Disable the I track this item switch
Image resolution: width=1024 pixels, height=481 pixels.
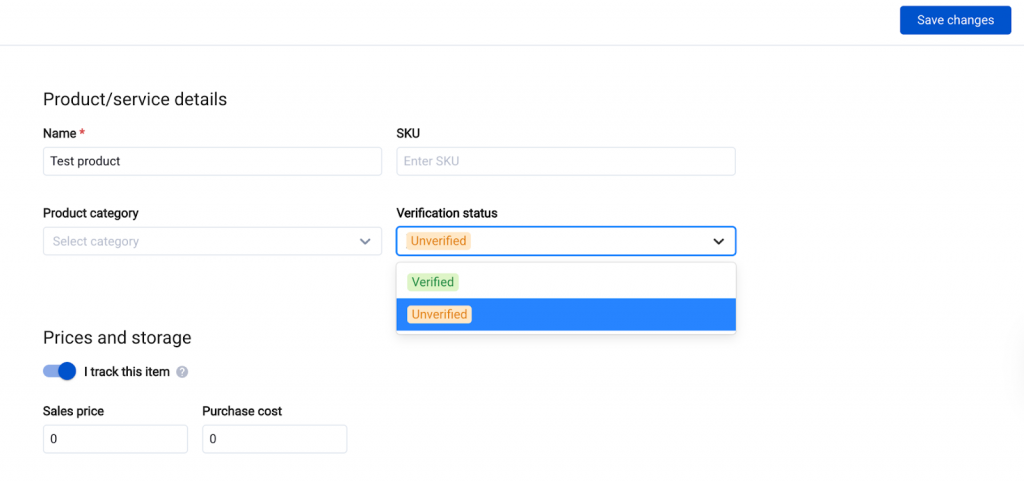tap(60, 371)
